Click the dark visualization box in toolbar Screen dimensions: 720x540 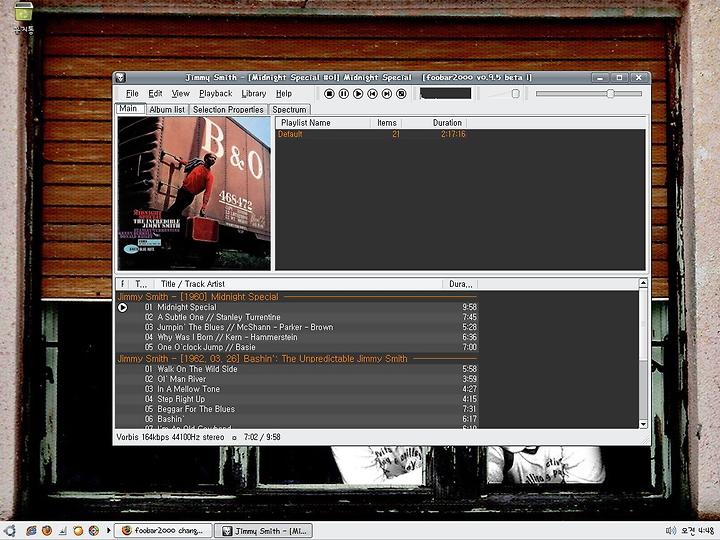(x=445, y=94)
